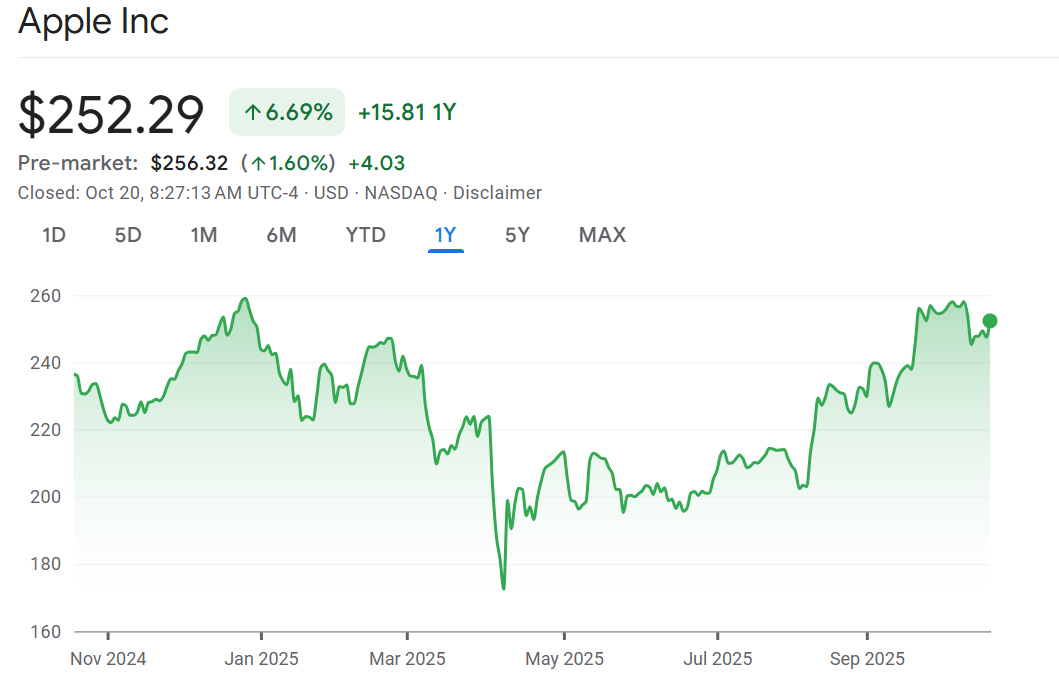Click the Jan 2025 axis label
Image resolution: width=1059 pixels, height=682 pixels.
pyautogui.click(x=260, y=659)
